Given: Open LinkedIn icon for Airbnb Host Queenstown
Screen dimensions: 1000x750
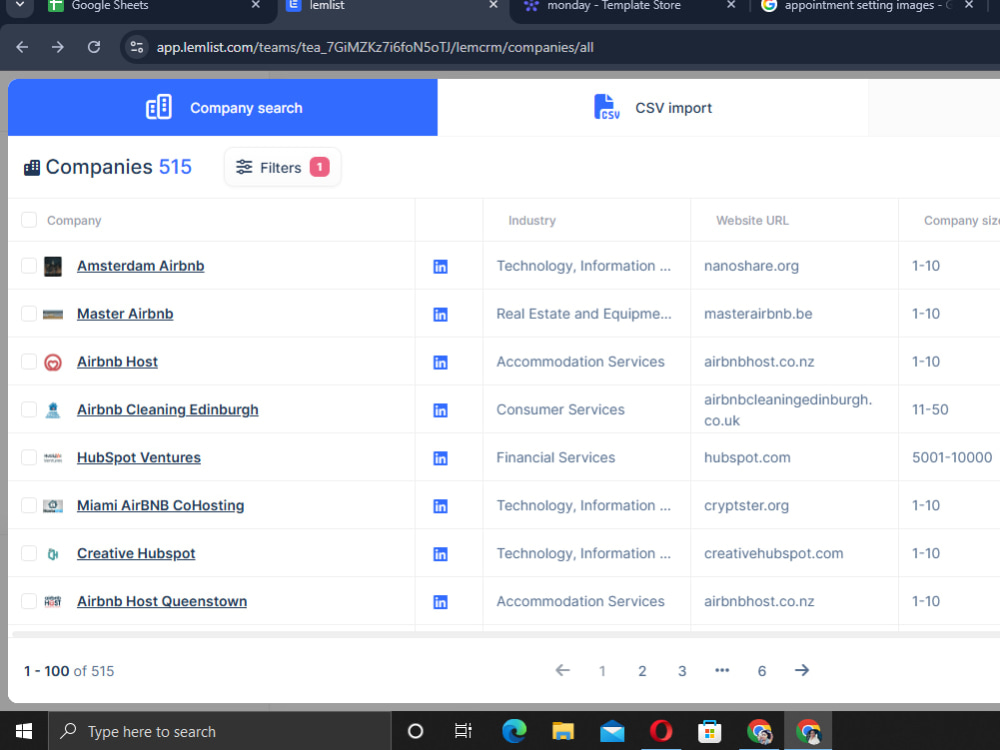Looking at the screenshot, I should pyautogui.click(x=440, y=601).
